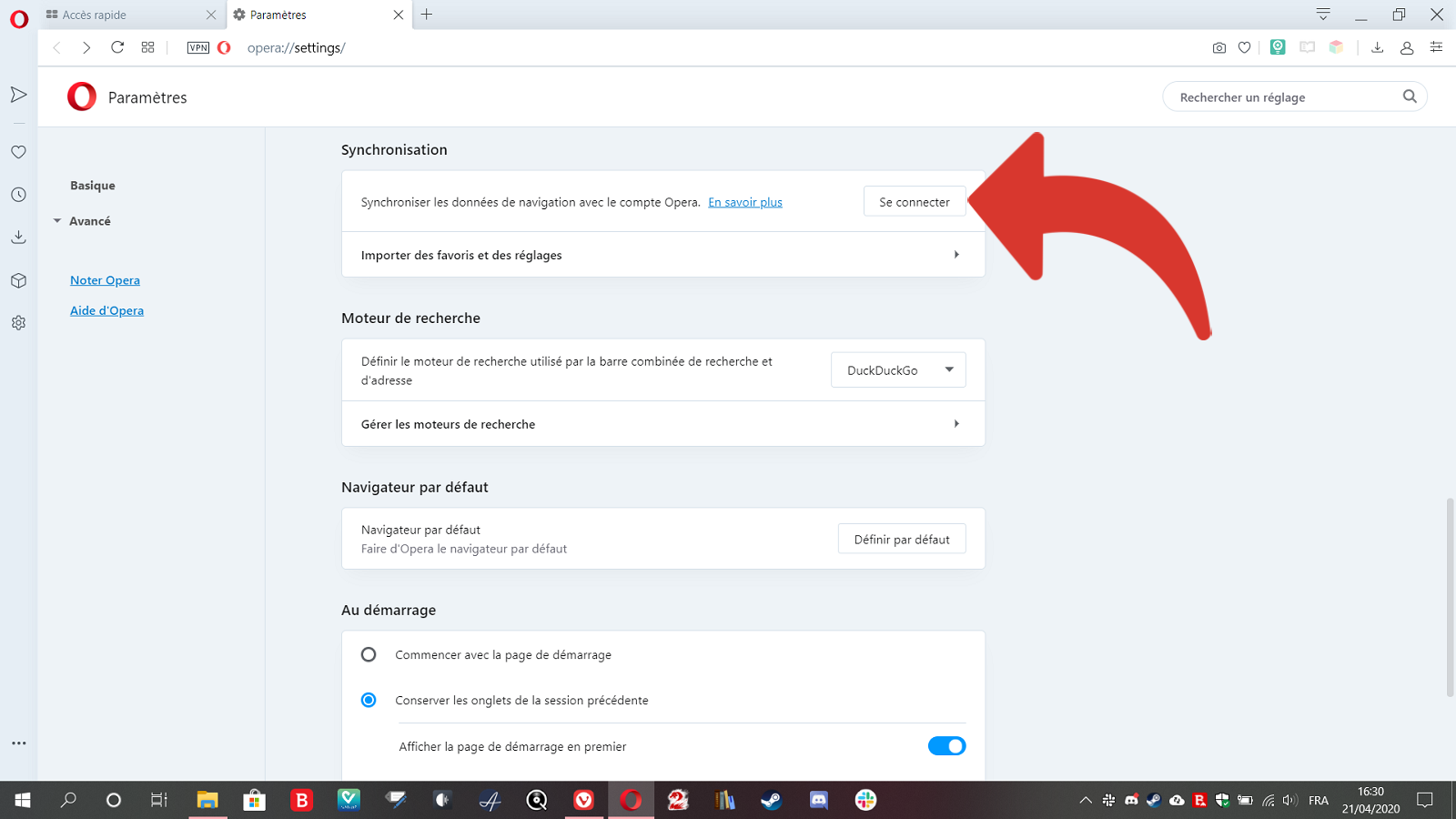Show hidden system tray icons
This screenshot has width=1456, height=819.
tap(1085, 800)
